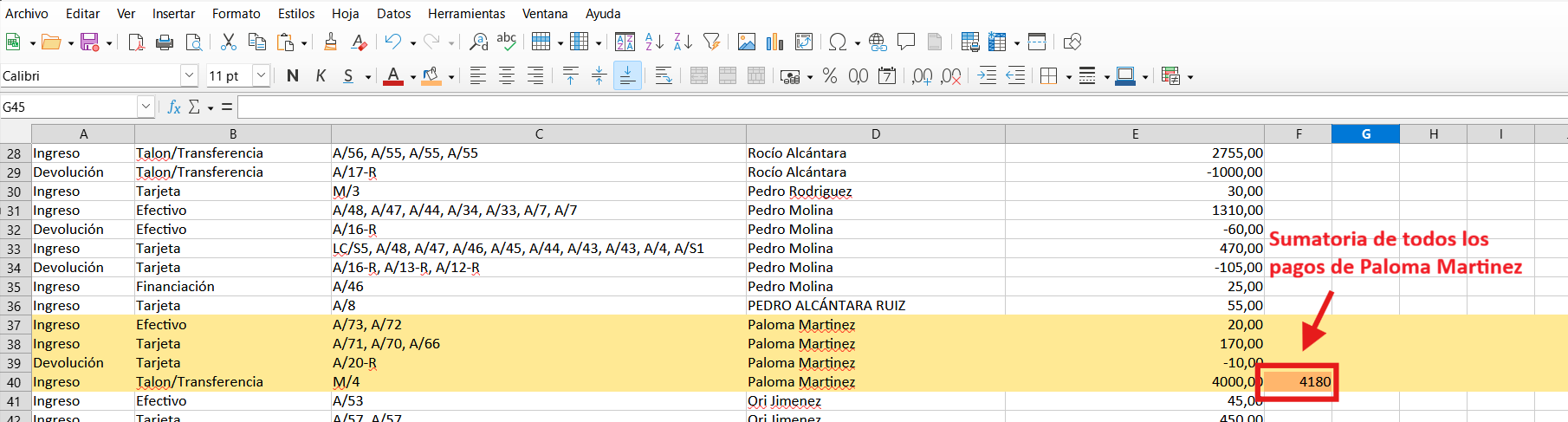
Task: Open the 11 pt font size dropdown
Action: coord(261,76)
